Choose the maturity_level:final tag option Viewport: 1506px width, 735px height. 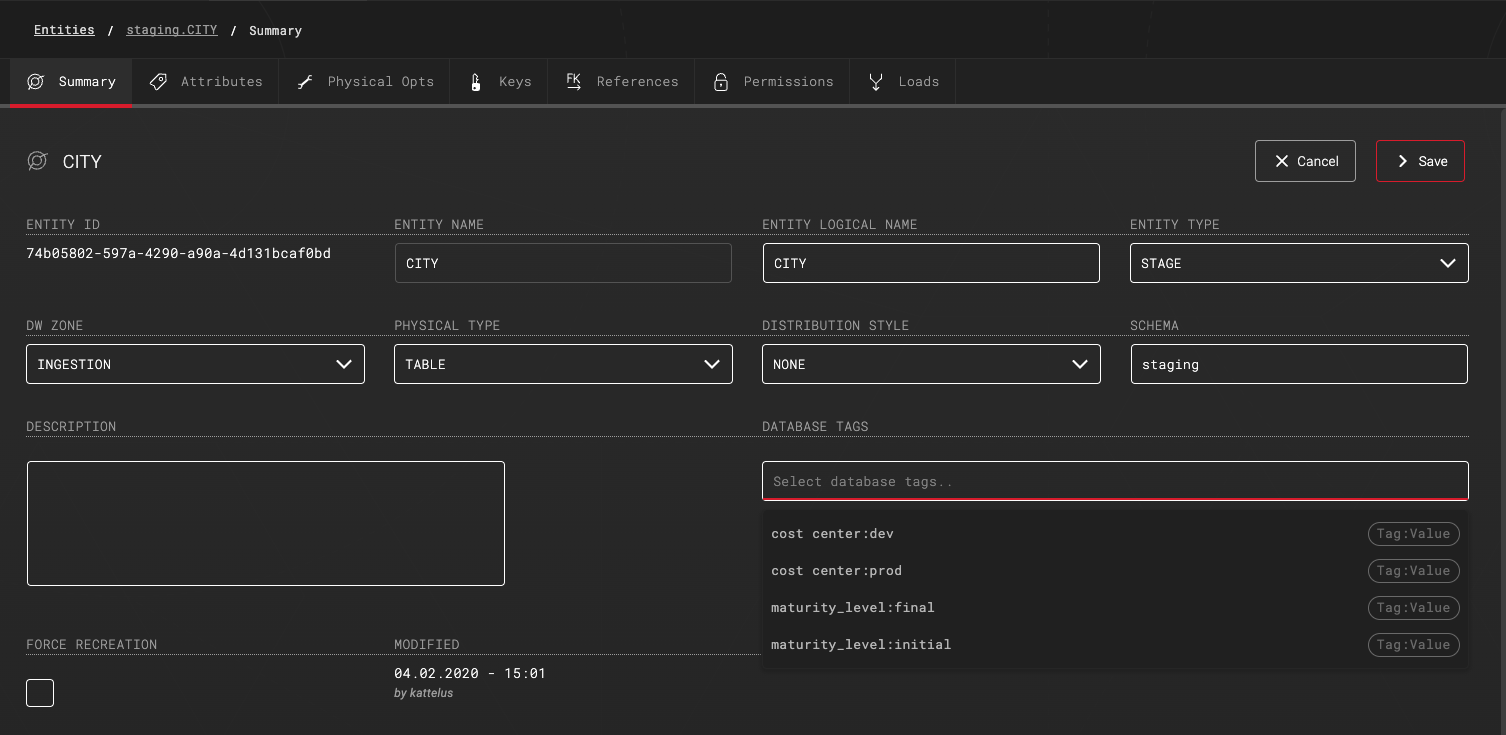tap(853, 608)
